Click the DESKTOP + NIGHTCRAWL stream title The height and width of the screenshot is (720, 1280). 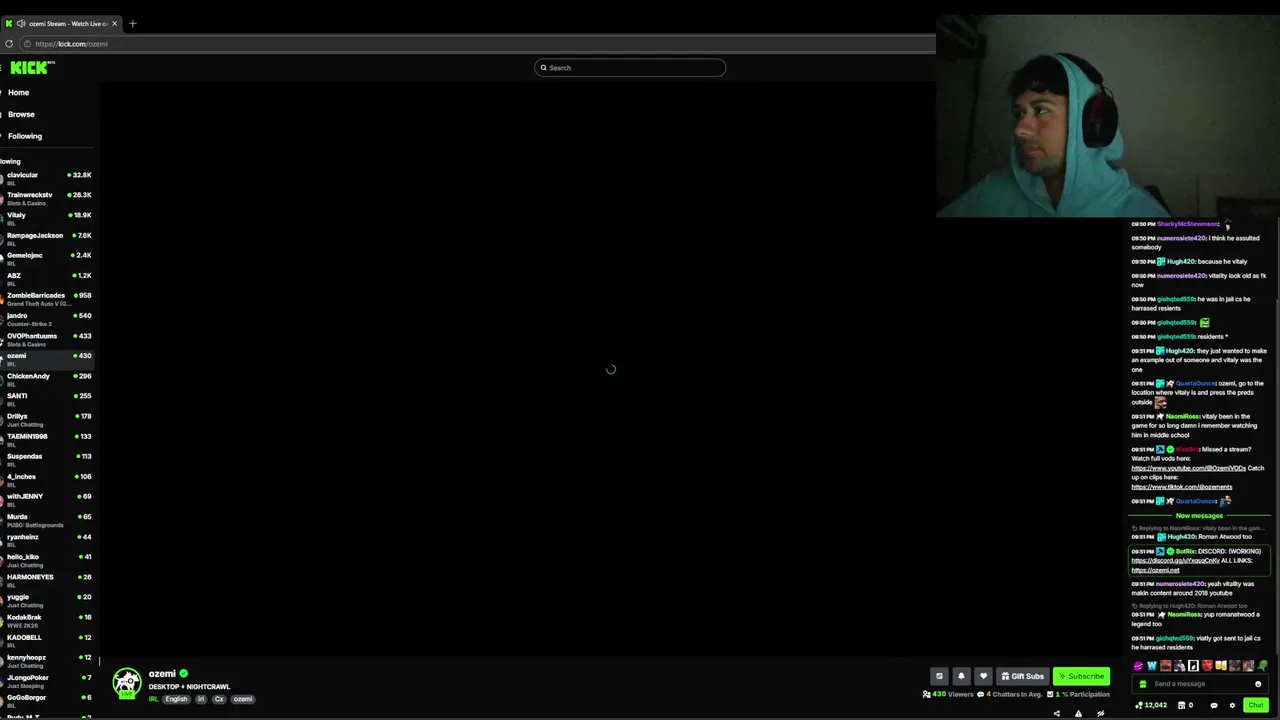pyautogui.click(x=189, y=687)
